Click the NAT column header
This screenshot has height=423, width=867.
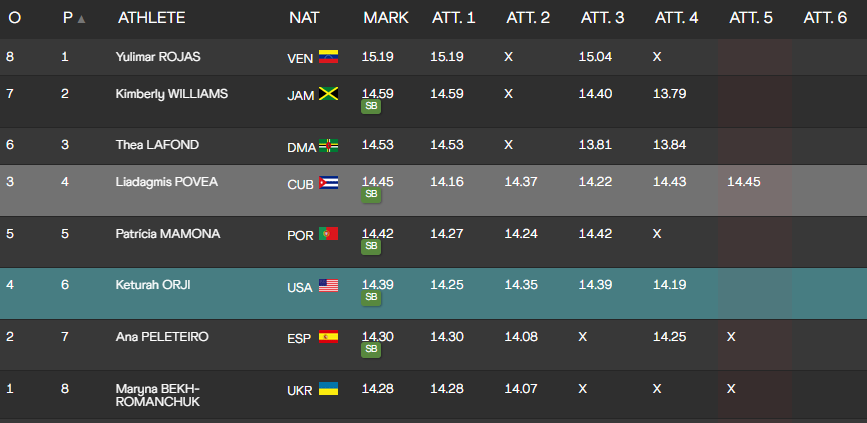click(x=304, y=18)
